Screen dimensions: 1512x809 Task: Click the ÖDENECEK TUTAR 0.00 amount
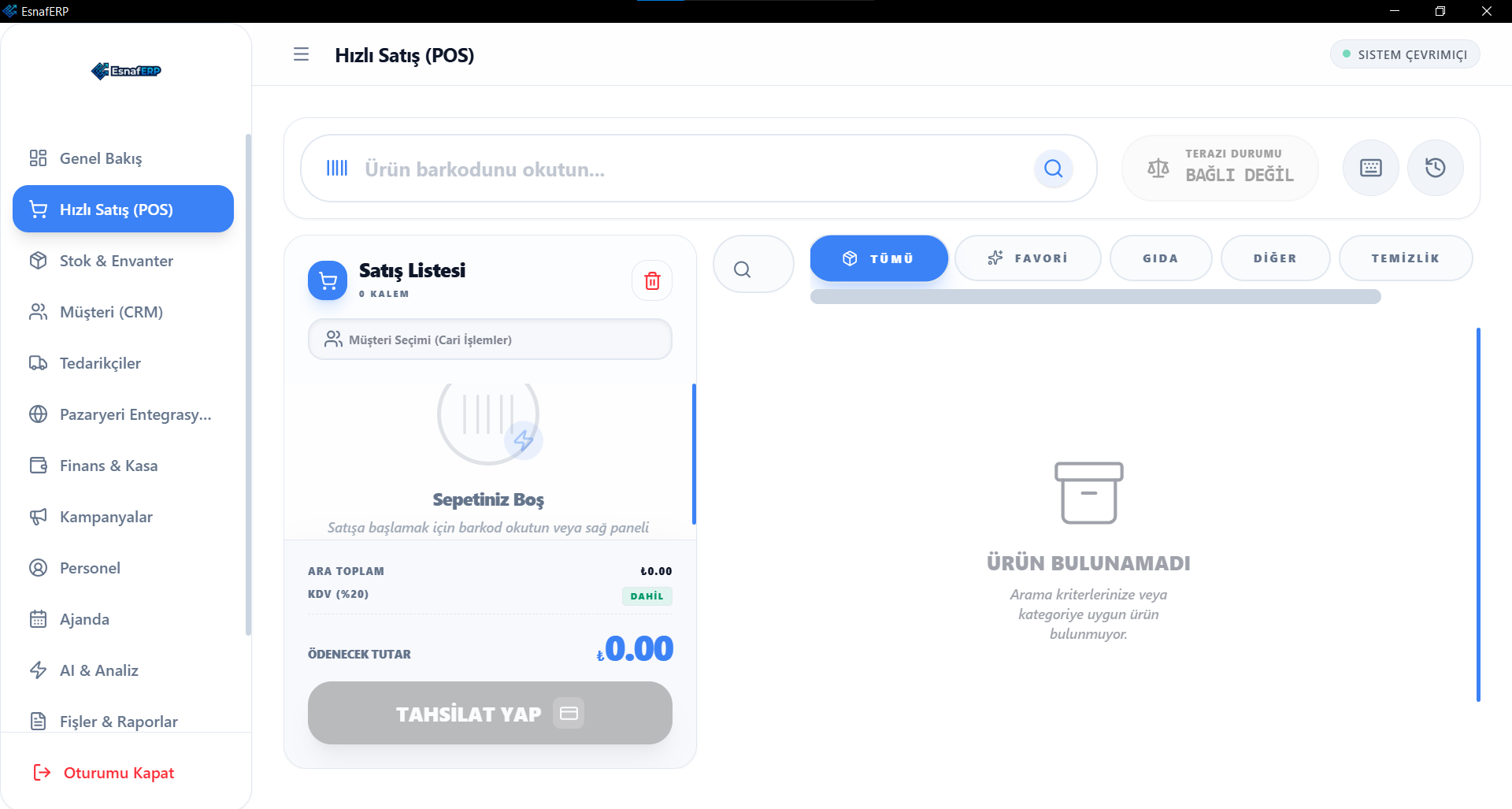tap(635, 649)
